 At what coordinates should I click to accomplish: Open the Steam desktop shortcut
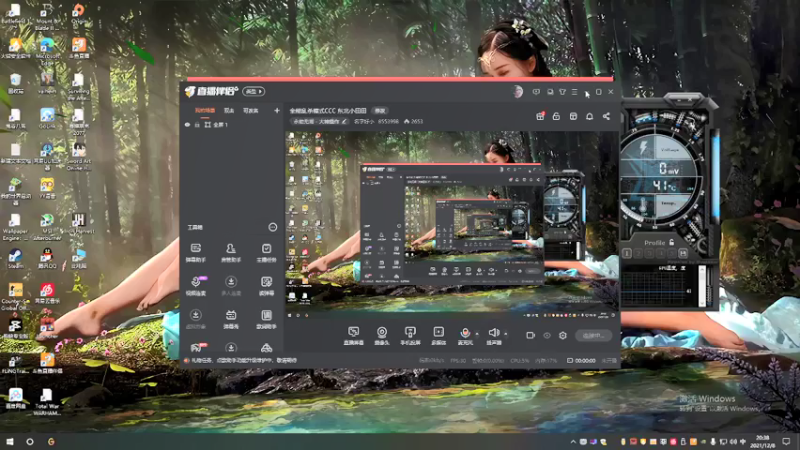point(15,259)
